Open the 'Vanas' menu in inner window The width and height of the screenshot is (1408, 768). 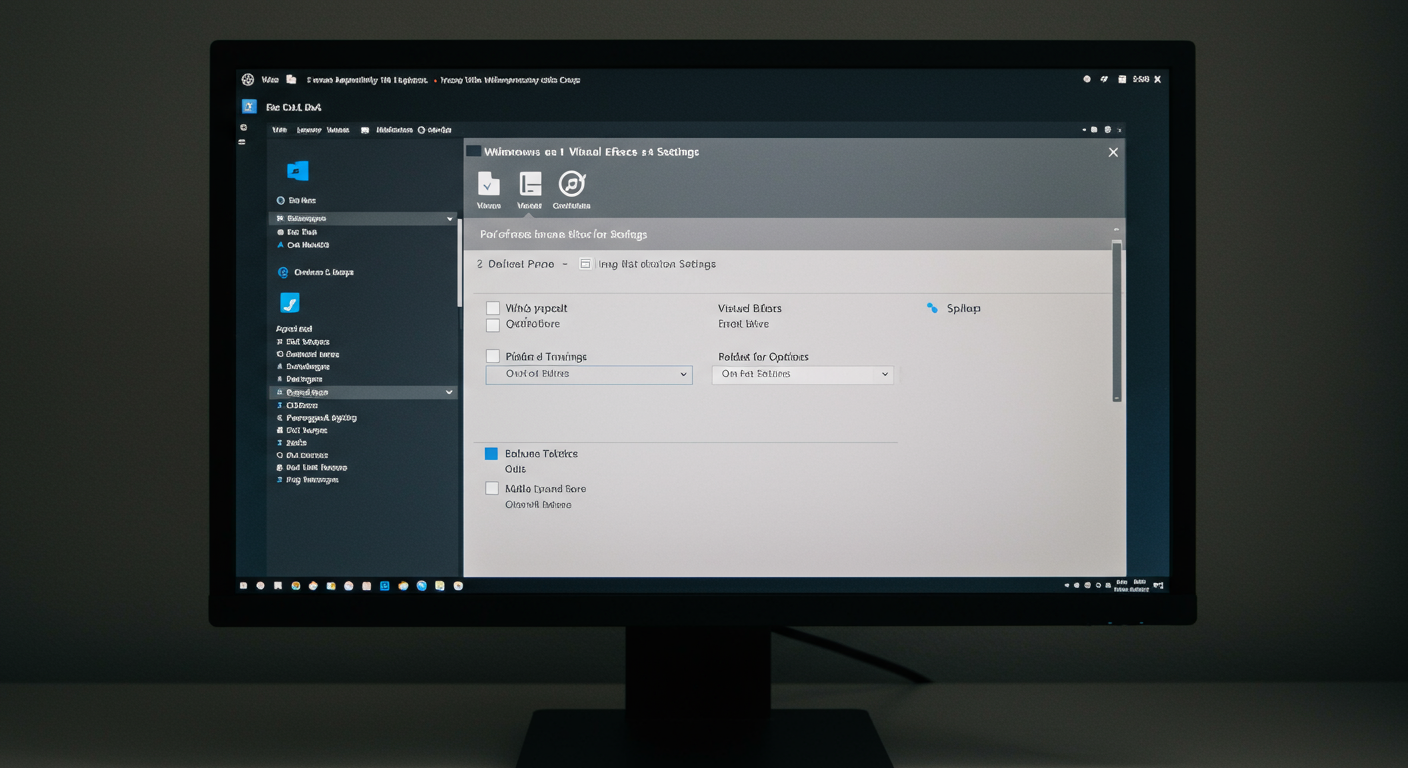pyautogui.click(x=338, y=130)
